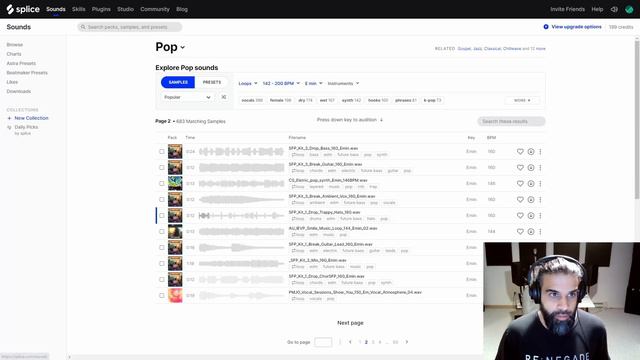The width and height of the screenshot is (640, 360).
Task: Go to previous page arrow in pagination
Action: (x=350, y=342)
